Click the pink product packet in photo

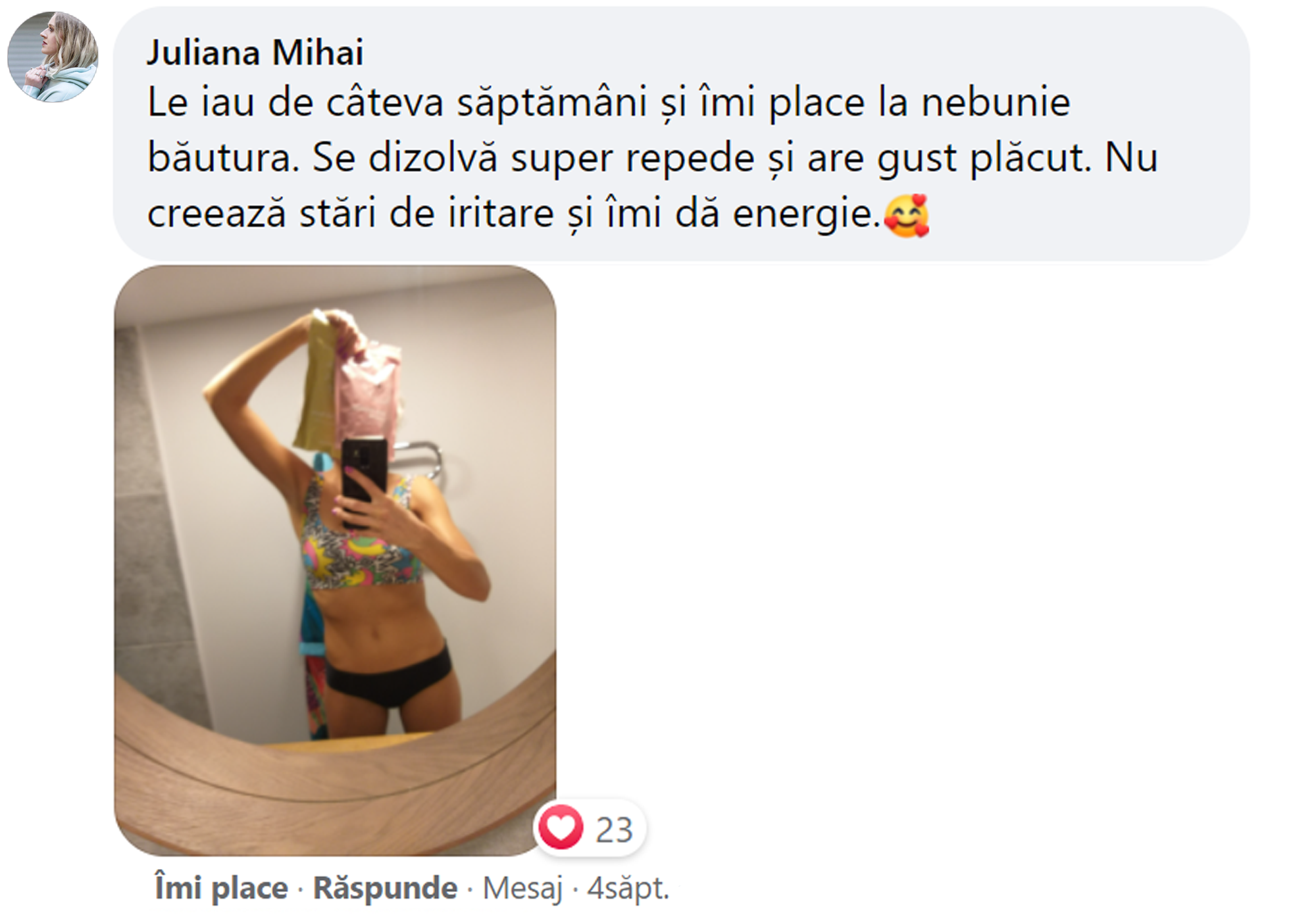369,393
